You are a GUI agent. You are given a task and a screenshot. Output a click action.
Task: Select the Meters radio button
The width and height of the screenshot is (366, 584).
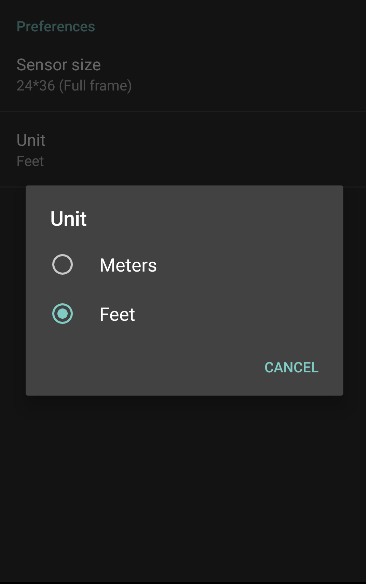coord(63,265)
